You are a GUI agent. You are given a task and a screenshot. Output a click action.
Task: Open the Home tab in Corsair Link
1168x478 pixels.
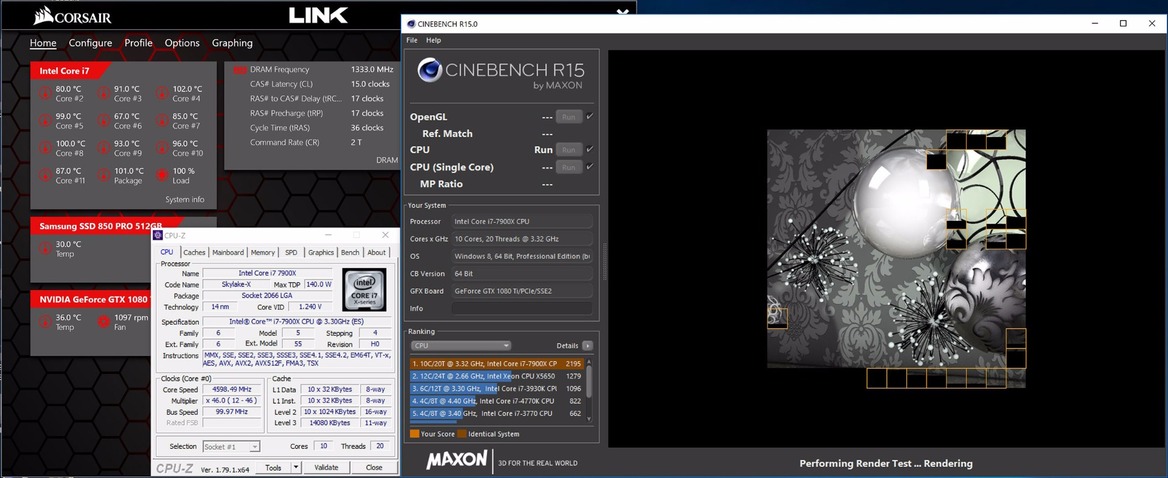[x=43, y=43]
